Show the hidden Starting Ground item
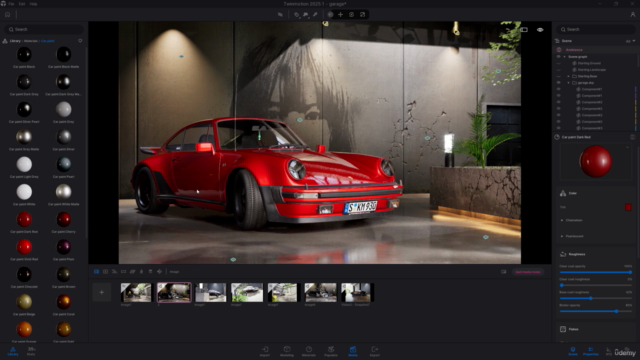The height and width of the screenshot is (360, 640). coord(558,63)
